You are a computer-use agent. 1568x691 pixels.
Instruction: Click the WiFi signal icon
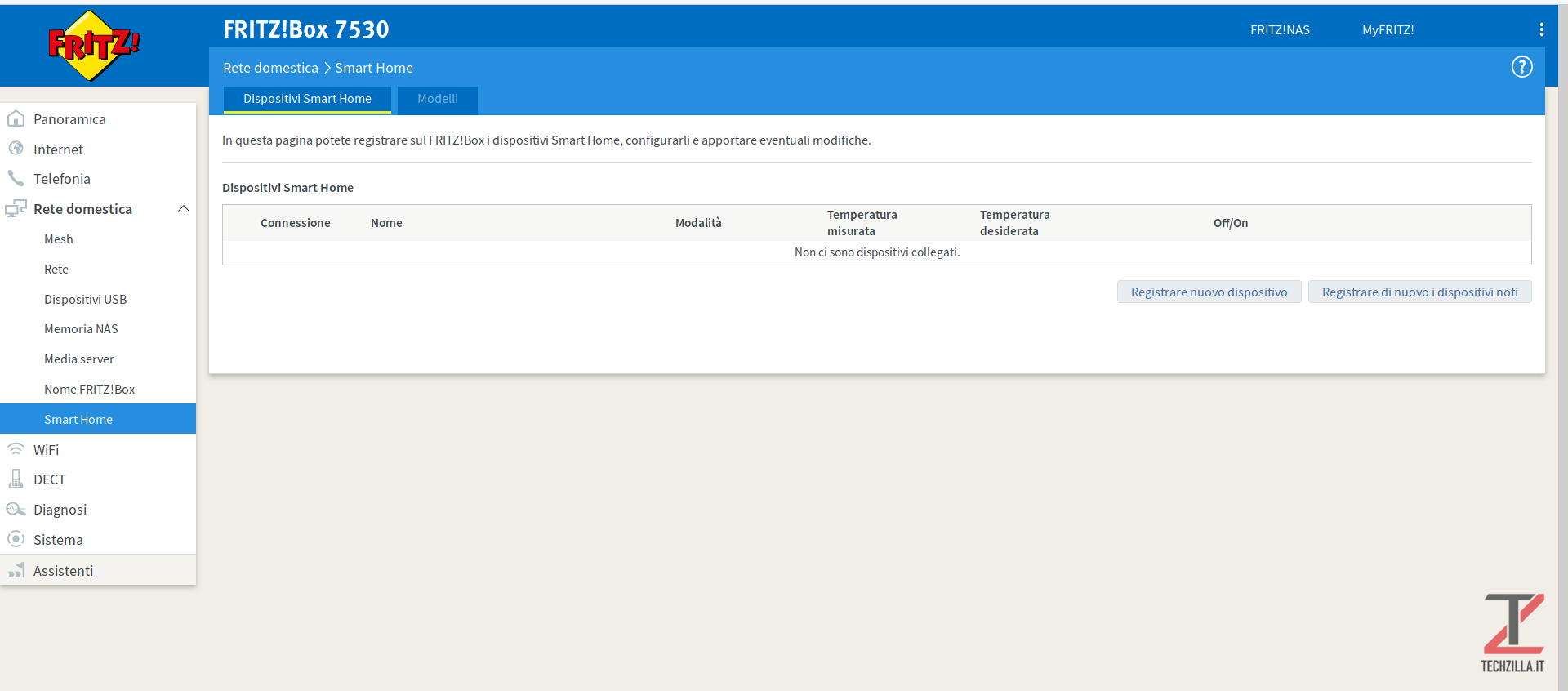click(16, 449)
